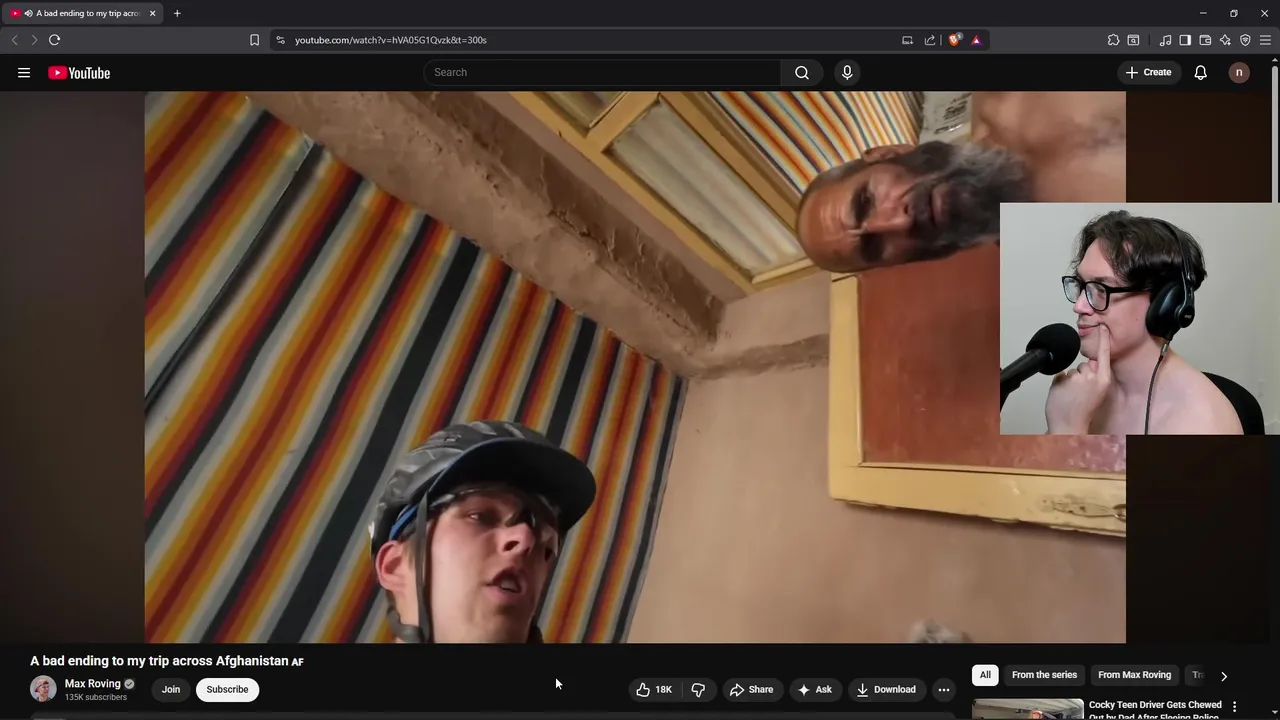The image size is (1280, 720).
Task: Select 'From the series' chip
Action: pyautogui.click(x=1044, y=675)
